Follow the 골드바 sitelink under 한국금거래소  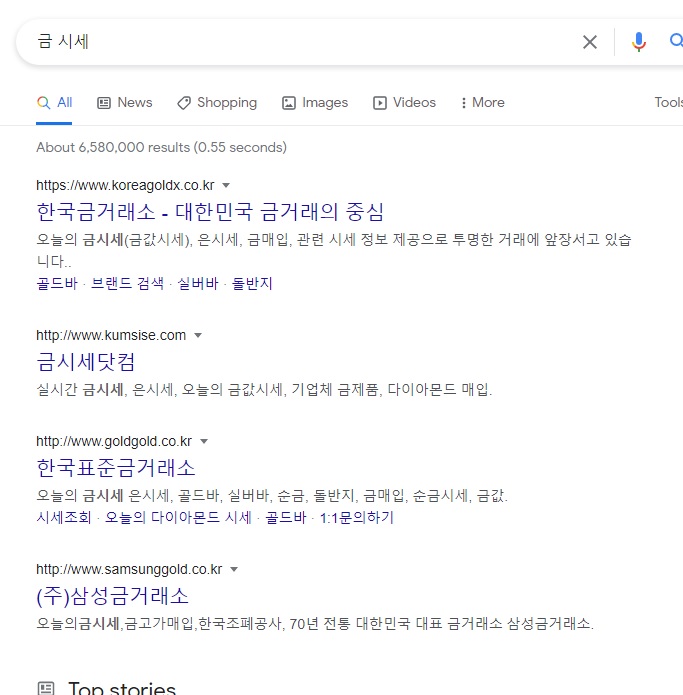[x=55, y=283]
